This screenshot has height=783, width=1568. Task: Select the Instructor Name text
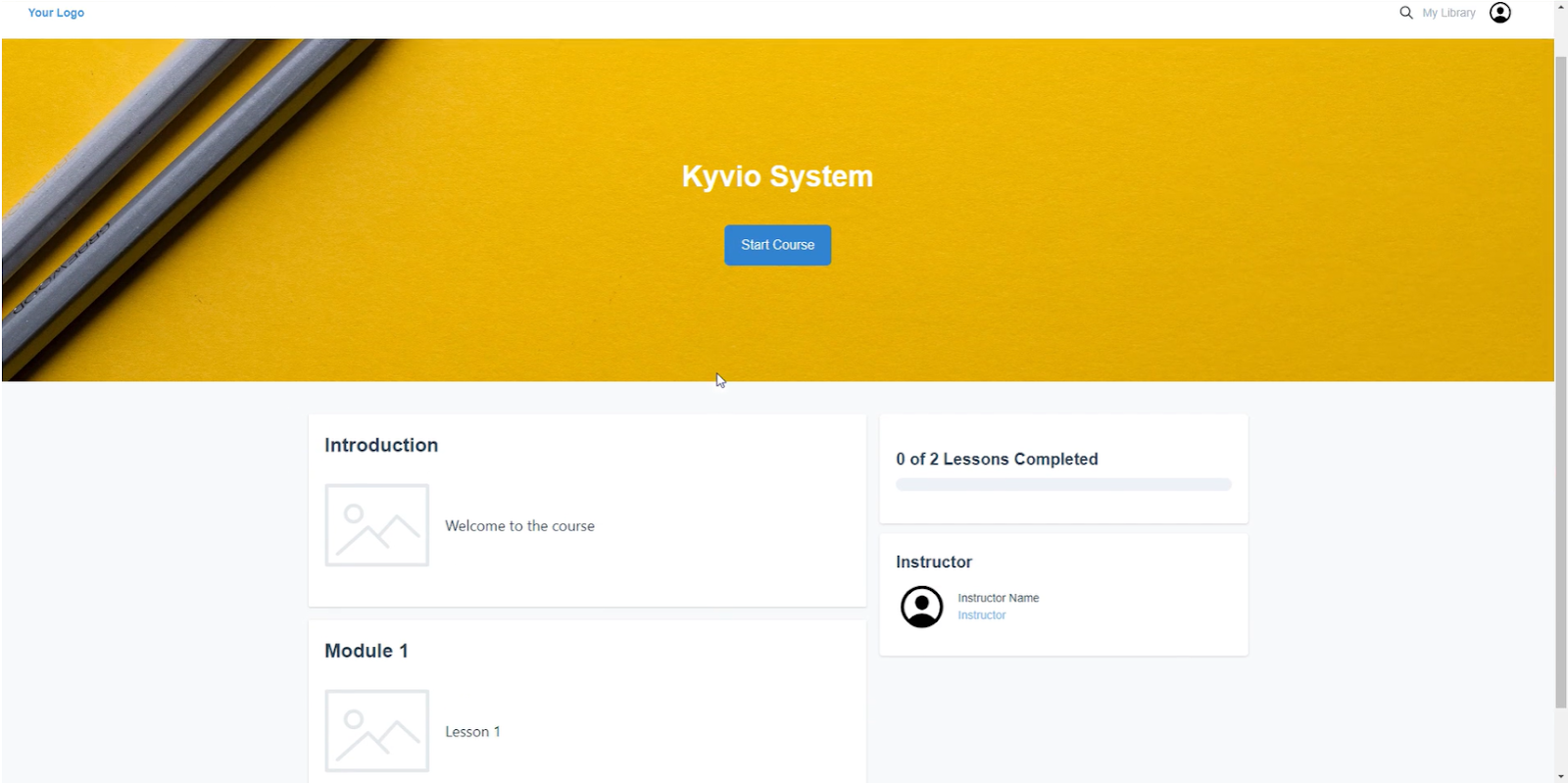[998, 598]
